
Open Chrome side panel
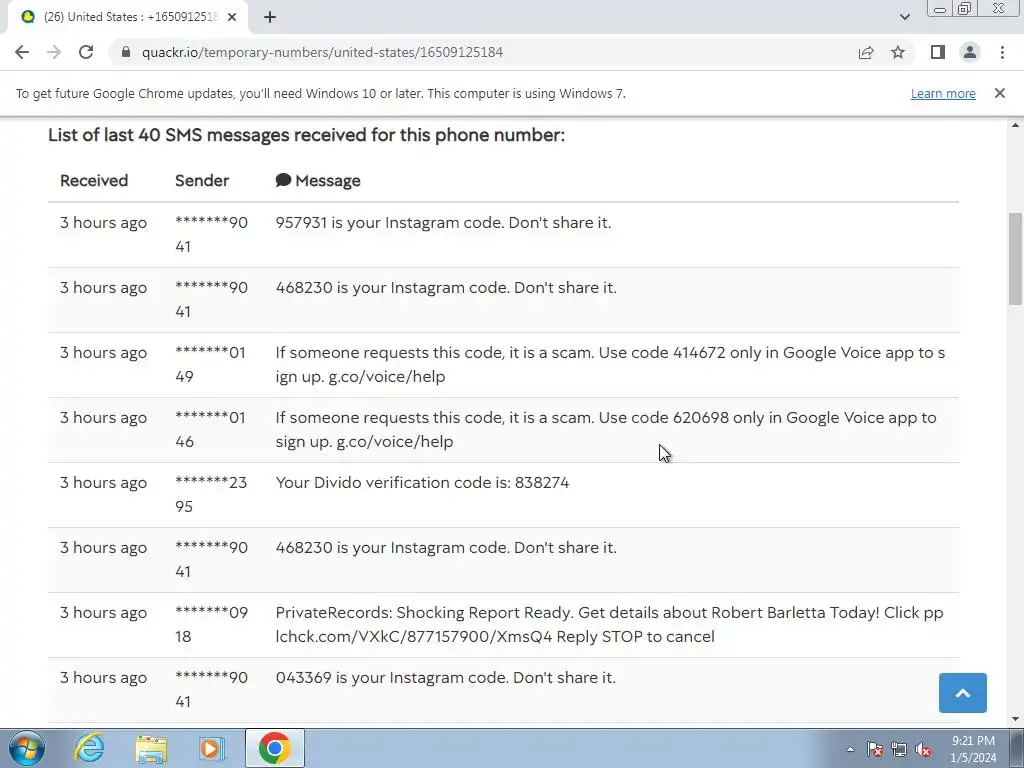click(x=938, y=52)
